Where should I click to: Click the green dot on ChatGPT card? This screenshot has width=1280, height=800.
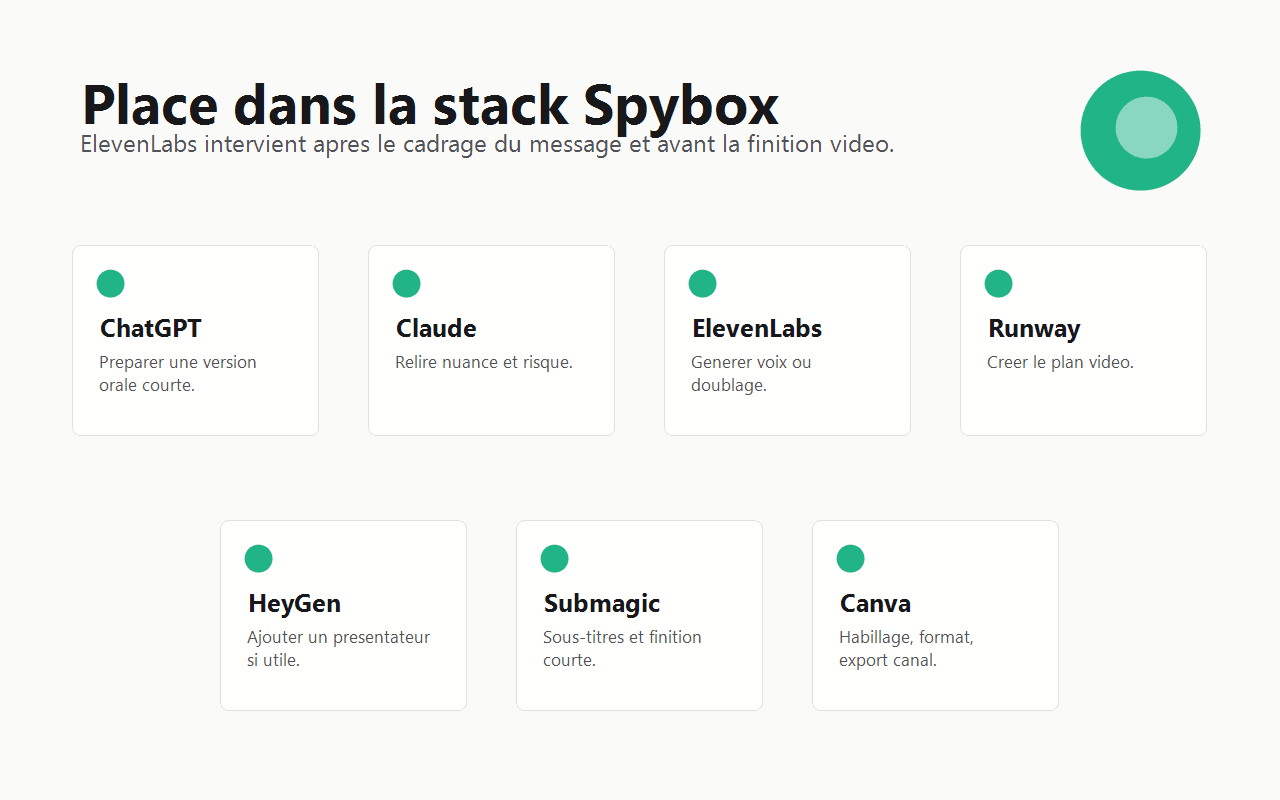110,283
